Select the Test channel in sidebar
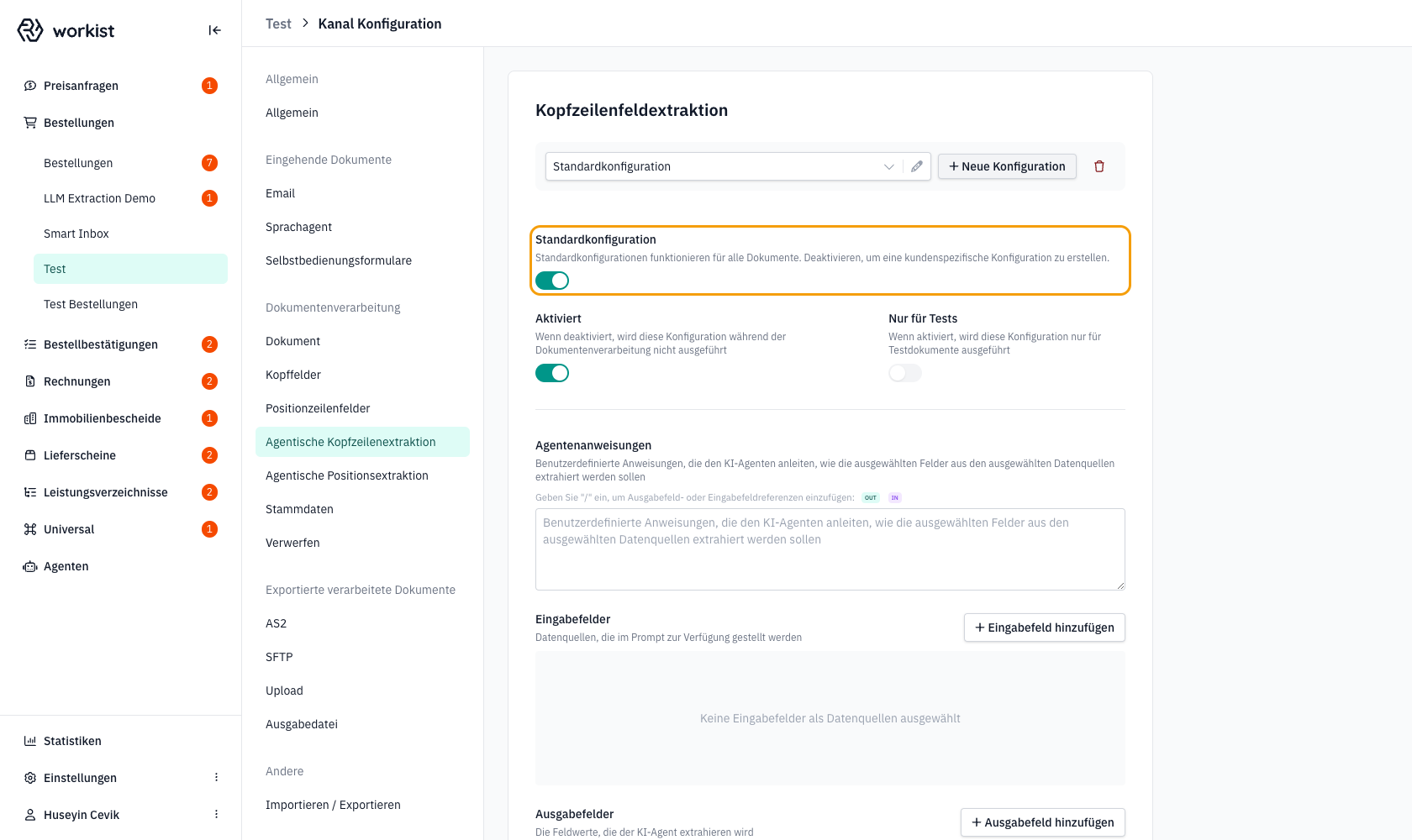The width and height of the screenshot is (1412, 840). coord(130,269)
